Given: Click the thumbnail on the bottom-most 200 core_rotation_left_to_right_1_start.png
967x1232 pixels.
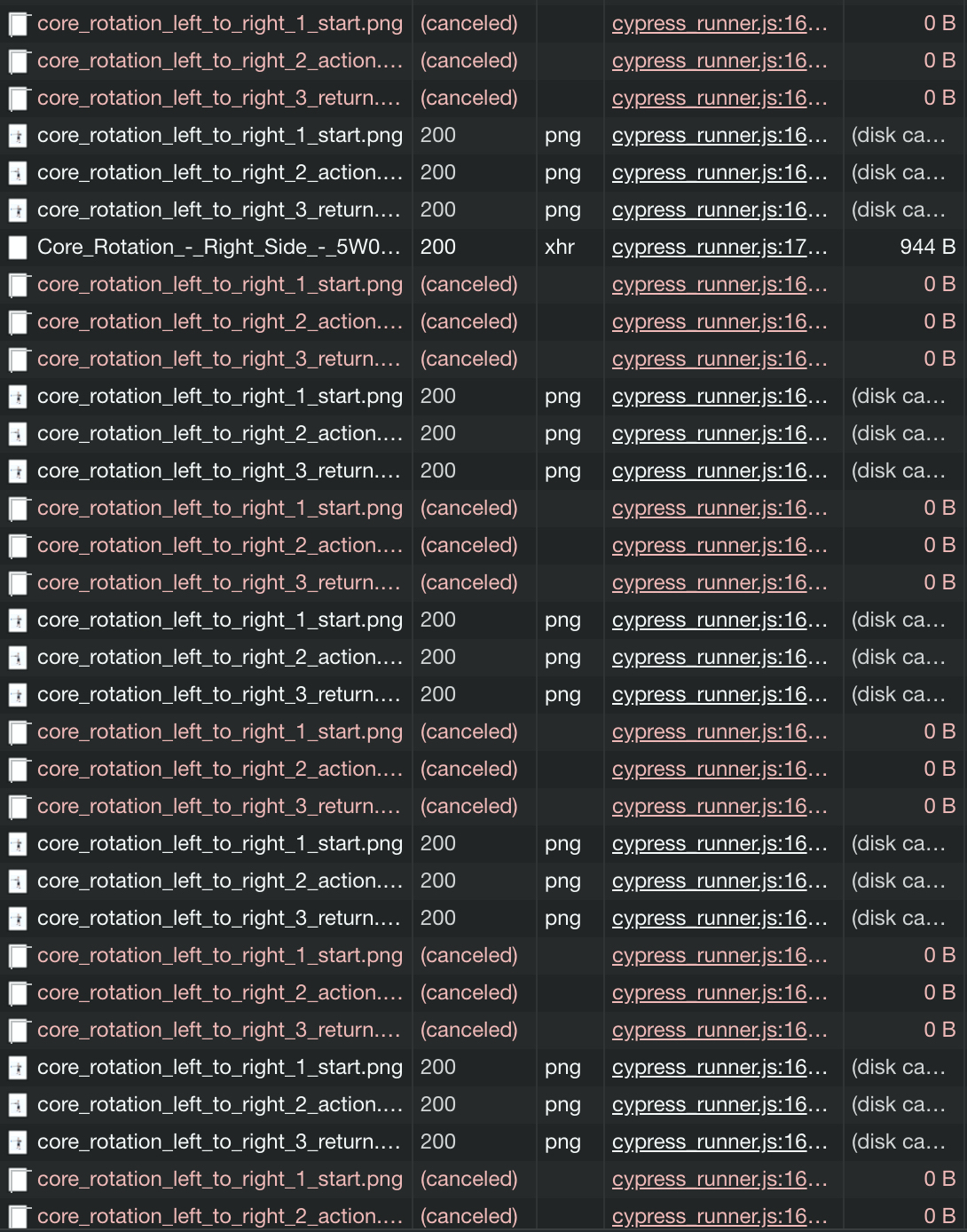Looking at the screenshot, I should tap(16, 1067).
